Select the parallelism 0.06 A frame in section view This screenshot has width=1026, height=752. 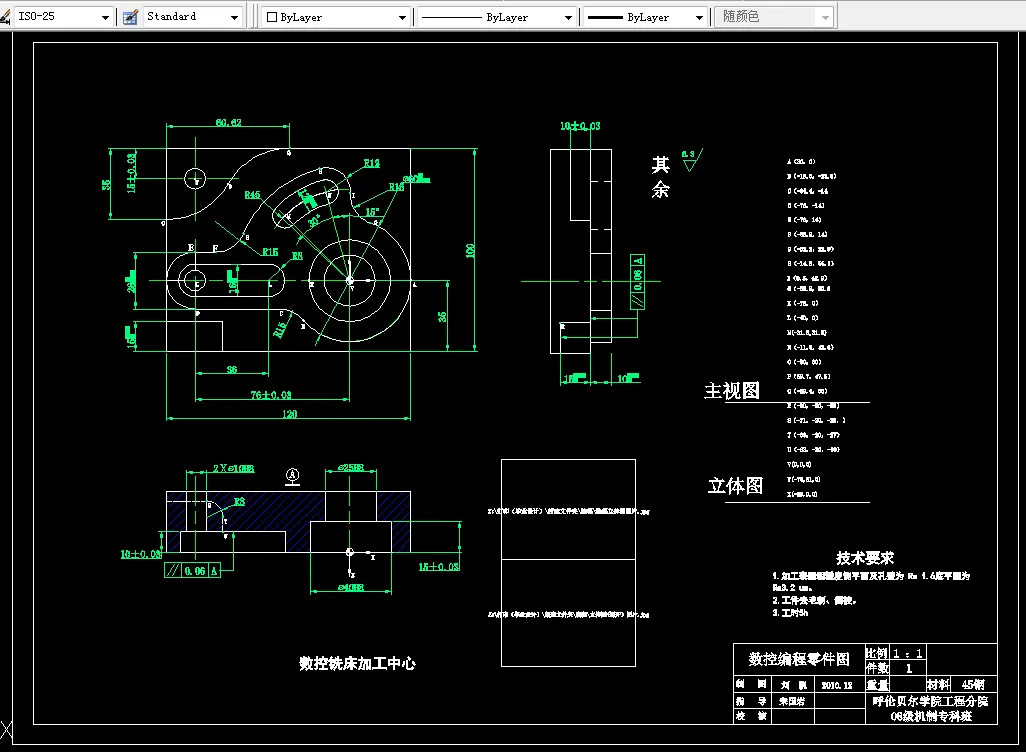pyautogui.click(x=192, y=571)
